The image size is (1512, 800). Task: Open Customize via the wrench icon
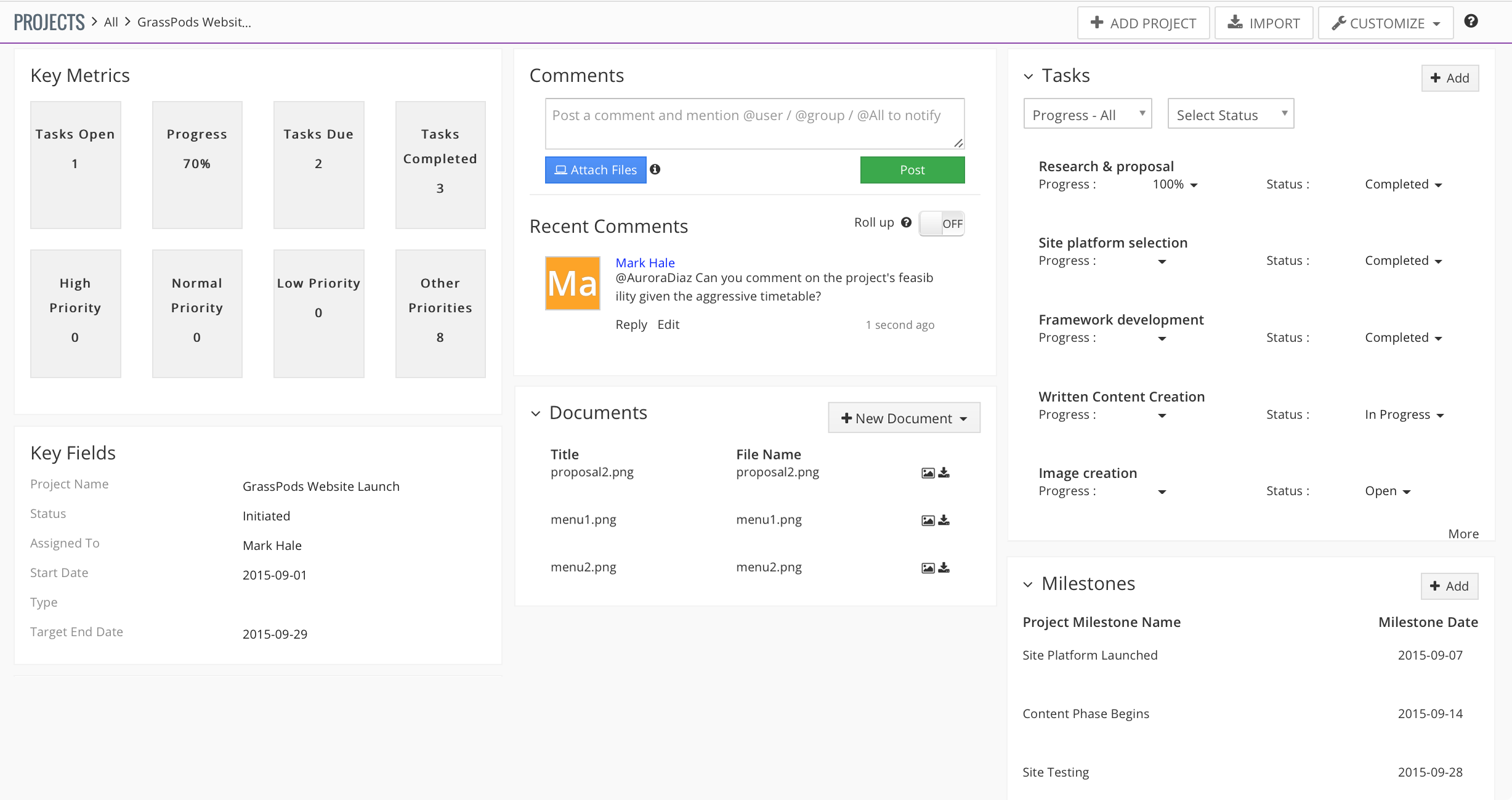click(x=1336, y=23)
